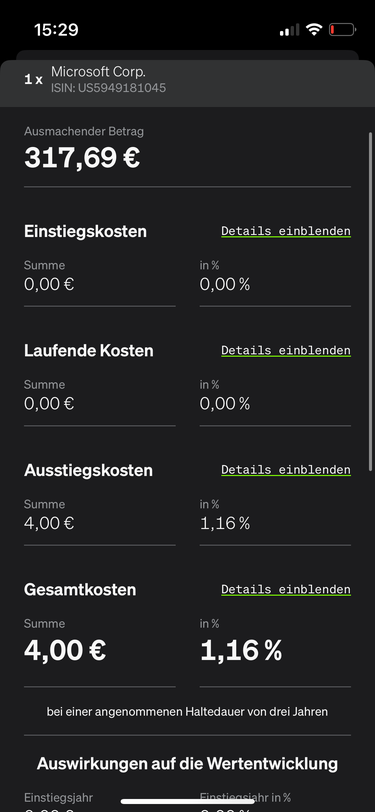
Task: Tap the ISIN US5949181045 text
Action: click(x=108, y=88)
